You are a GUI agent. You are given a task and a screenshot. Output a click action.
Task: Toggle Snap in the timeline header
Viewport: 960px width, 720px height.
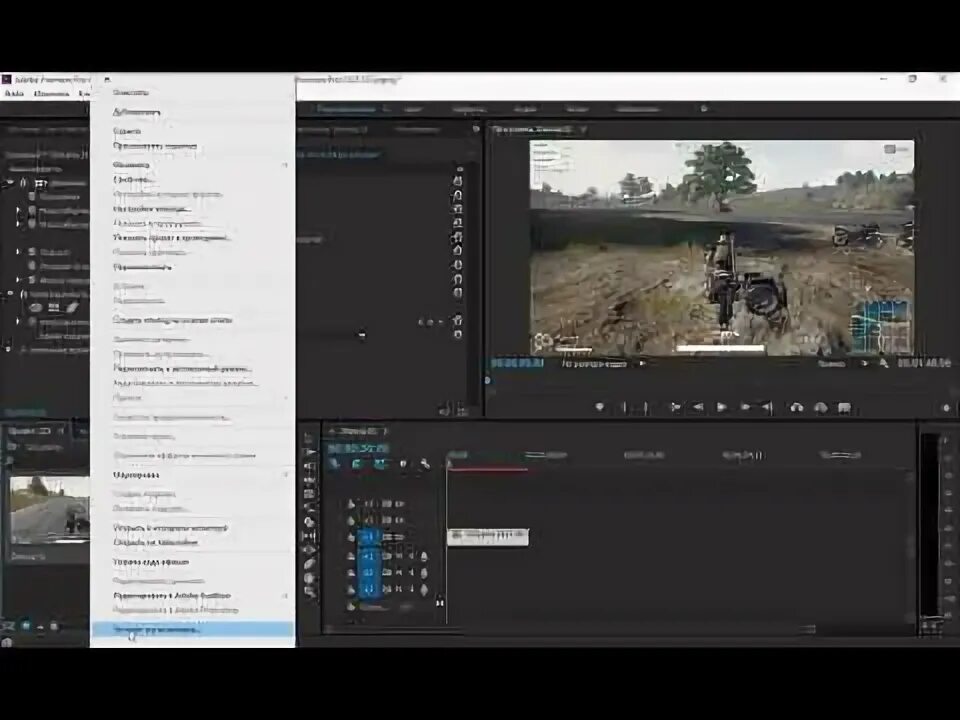tap(356, 465)
